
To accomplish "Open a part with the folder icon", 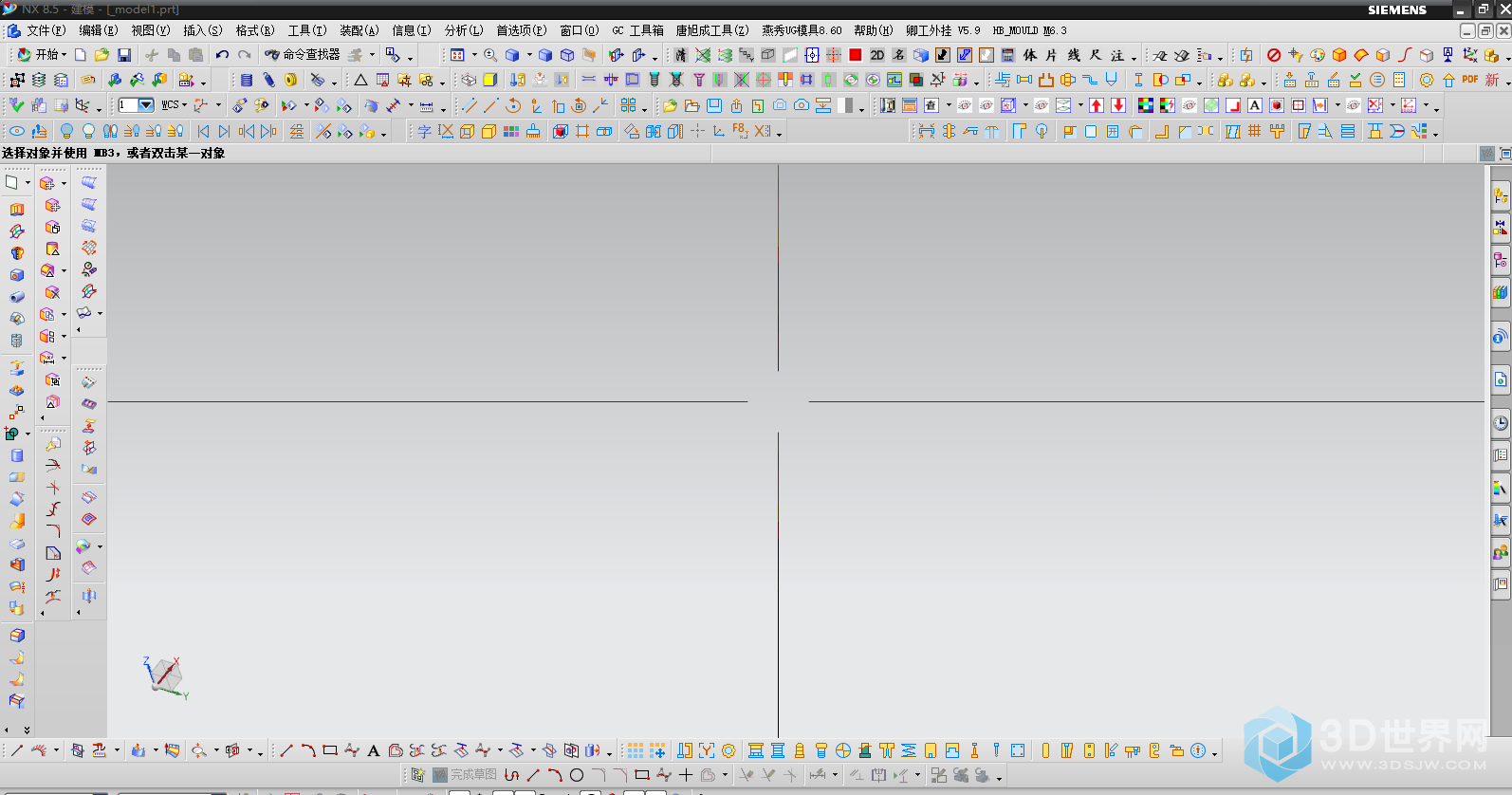I will point(101,55).
